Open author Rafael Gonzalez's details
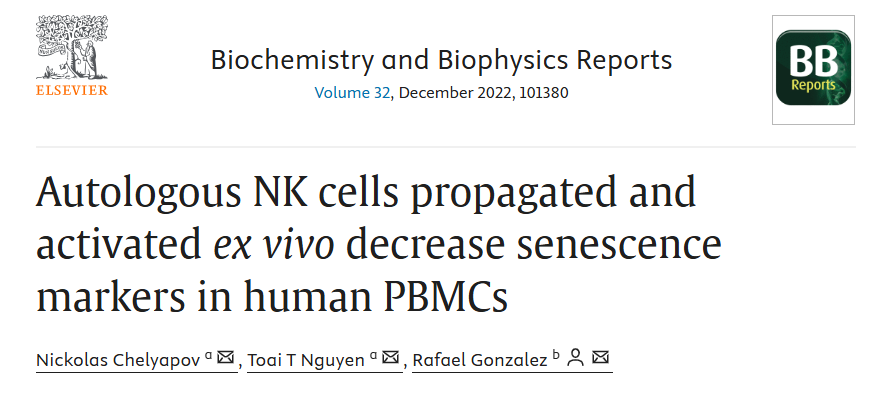 480,360
